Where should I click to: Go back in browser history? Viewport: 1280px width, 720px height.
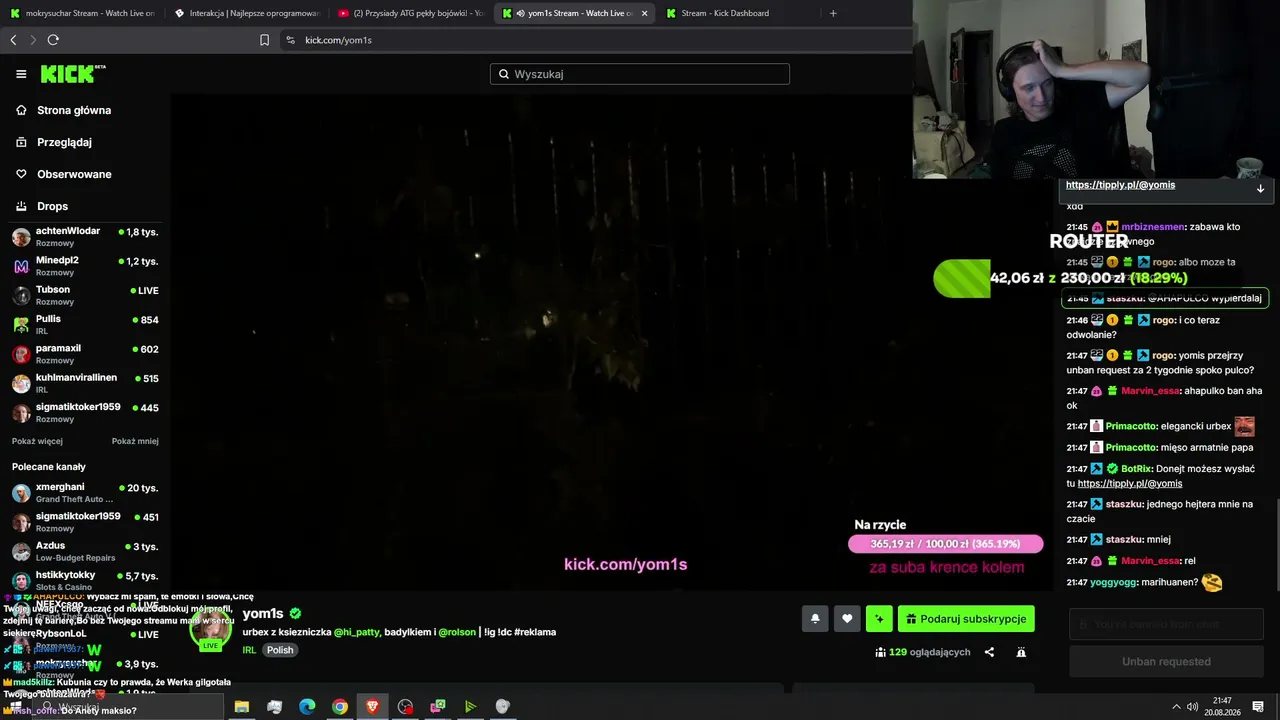tap(13, 40)
